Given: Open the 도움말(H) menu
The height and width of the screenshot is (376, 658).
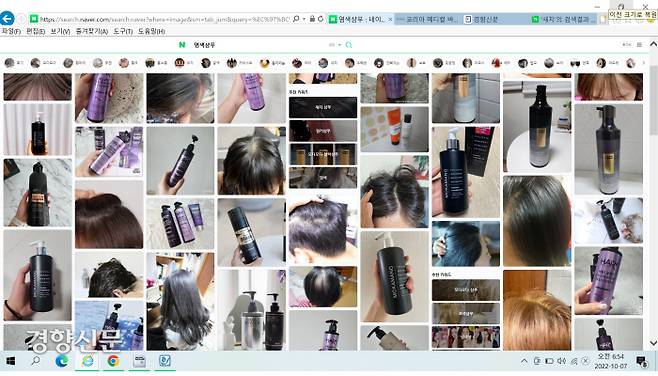Looking at the screenshot, I should pyautogui.click(x=151, y=31).
